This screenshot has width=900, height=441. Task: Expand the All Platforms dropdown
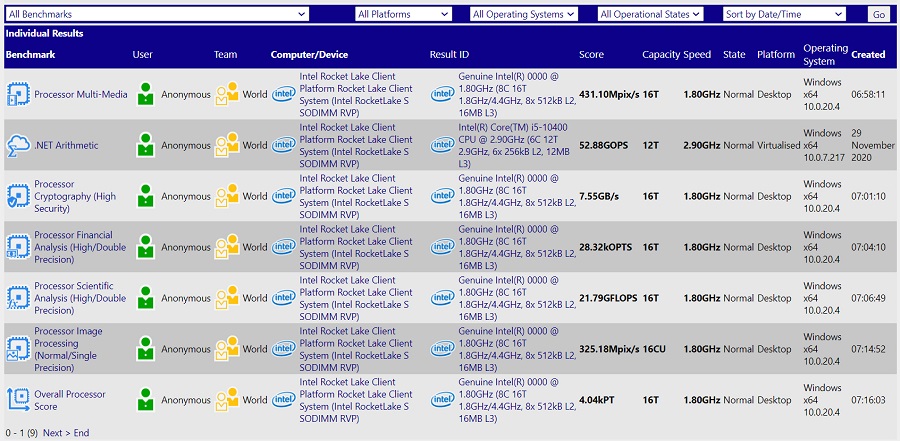(x=403, y=14)
